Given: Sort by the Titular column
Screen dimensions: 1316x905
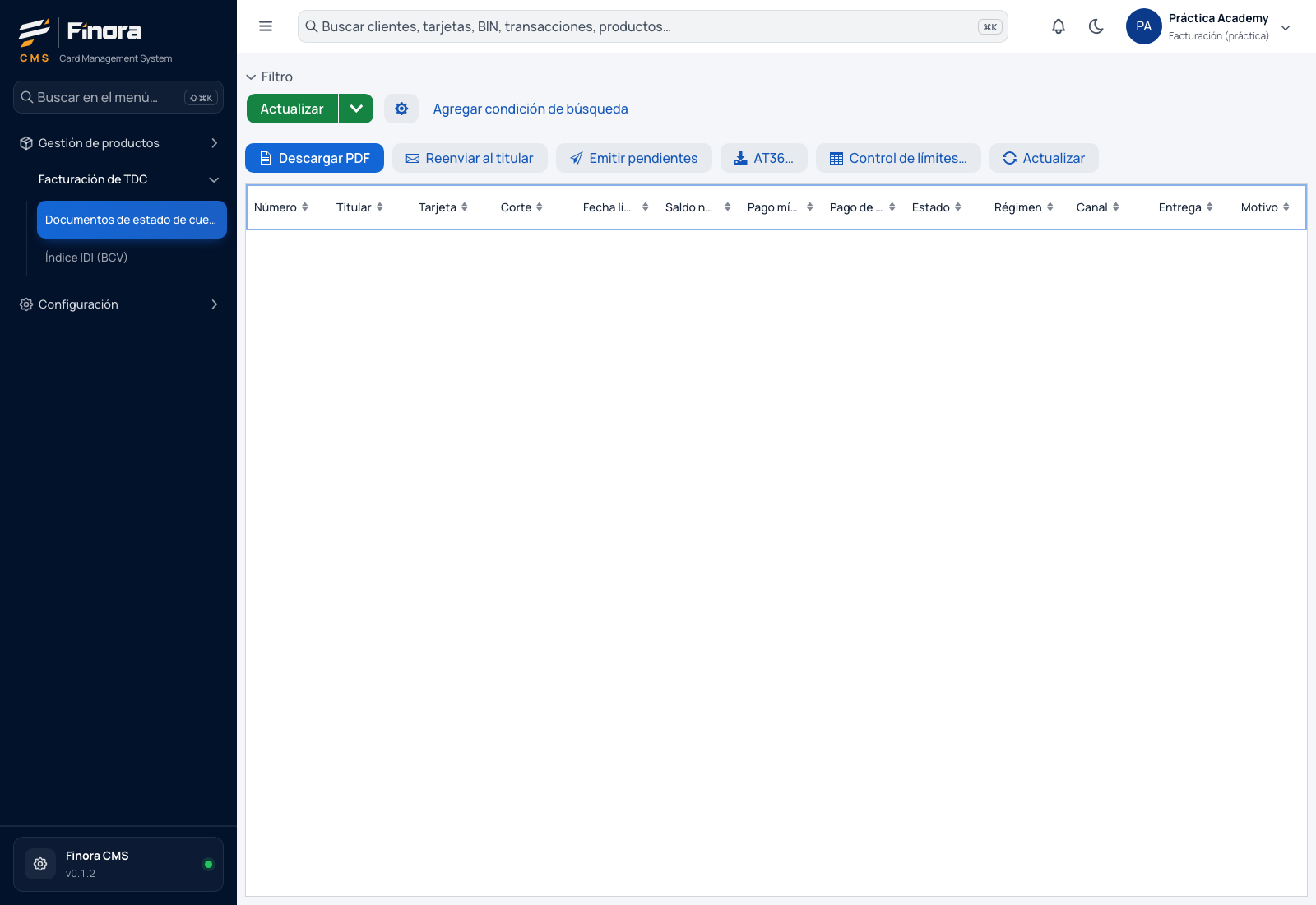Looking at the screenshot, I should 359,207.
